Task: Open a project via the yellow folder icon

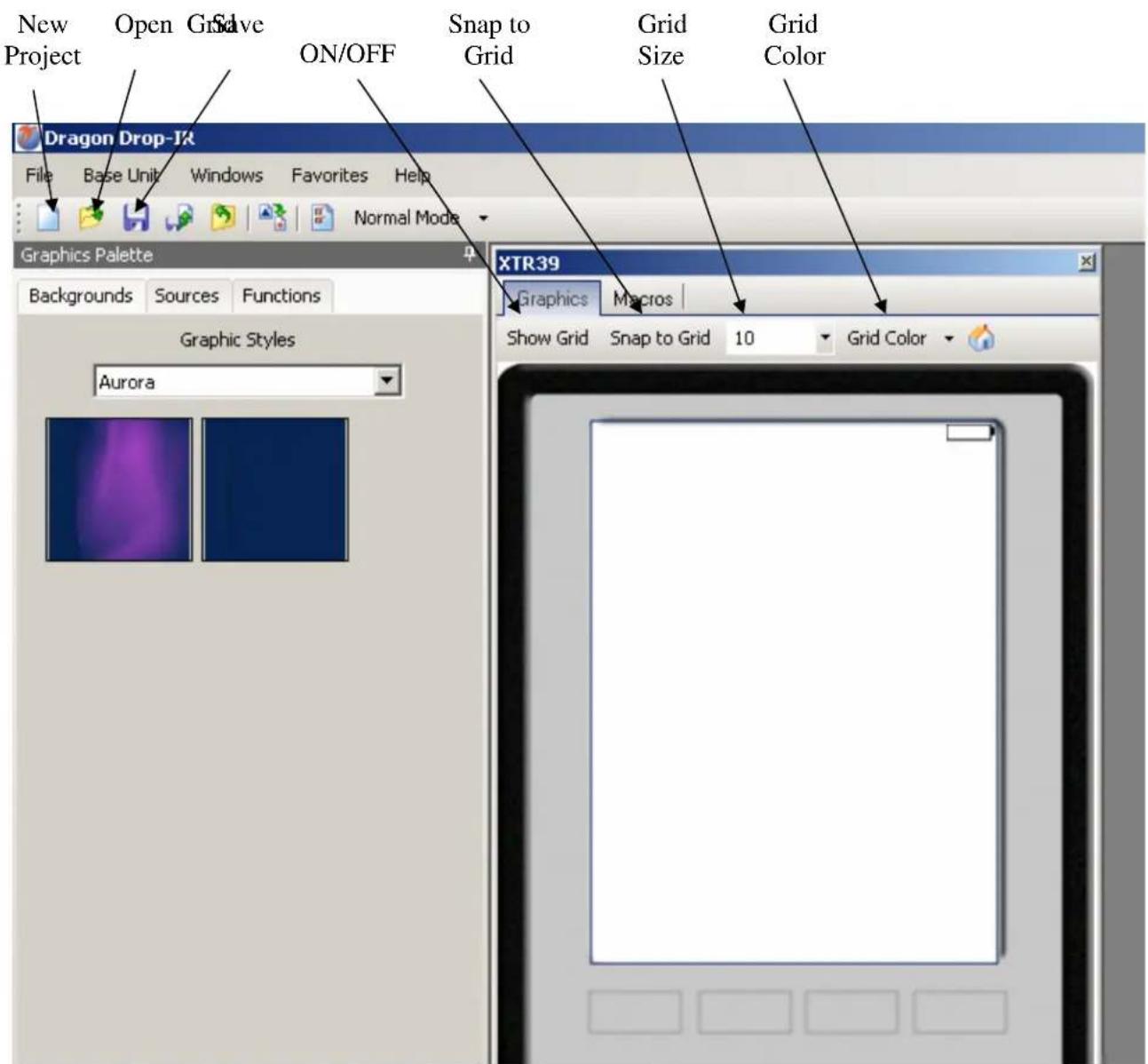Action: pos(91,217)
